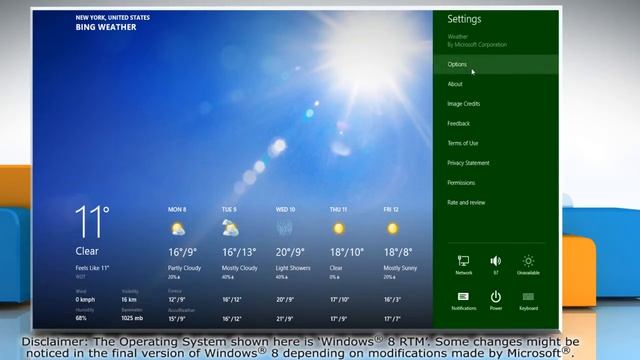Viewport: 640px width, 360px height.
Task: Open Options in Settings pane
Action: 496,64
